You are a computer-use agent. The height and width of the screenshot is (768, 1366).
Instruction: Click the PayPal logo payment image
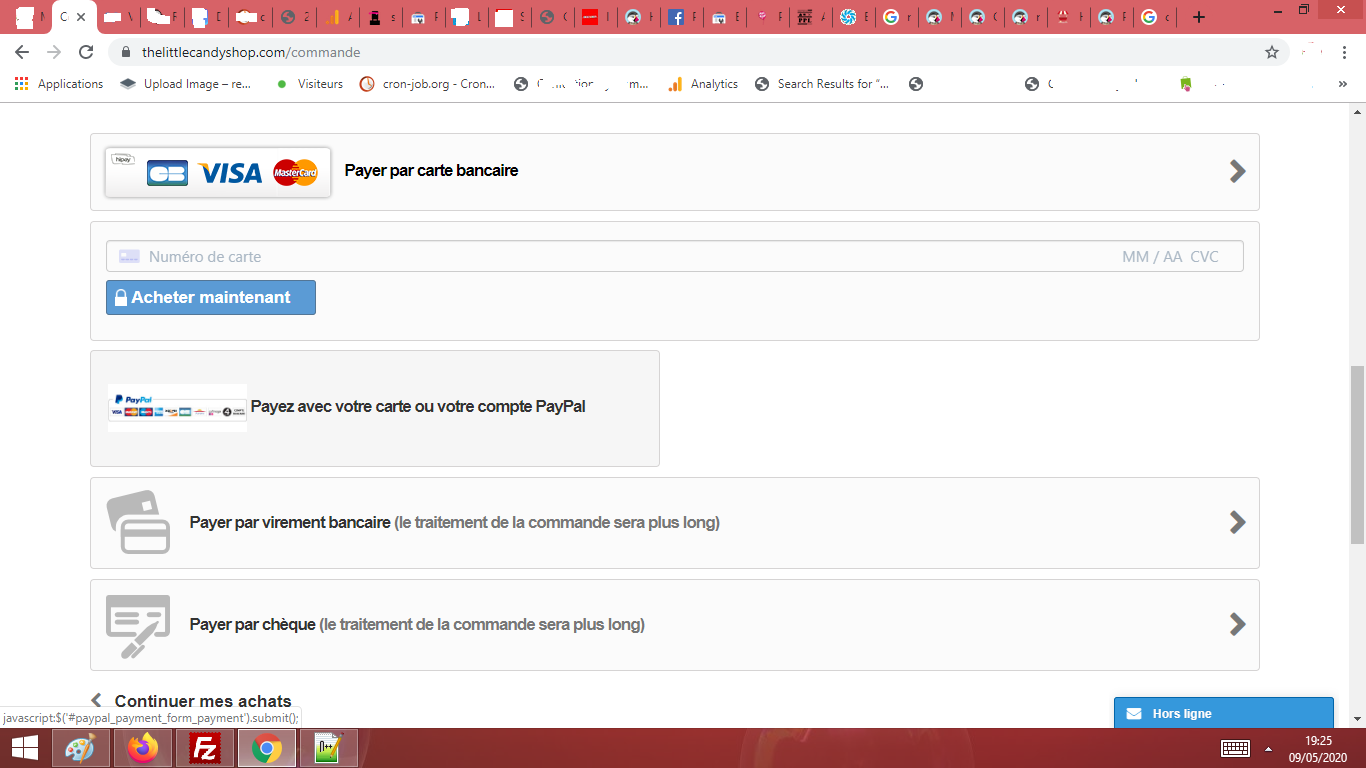[x=177, y=407]
